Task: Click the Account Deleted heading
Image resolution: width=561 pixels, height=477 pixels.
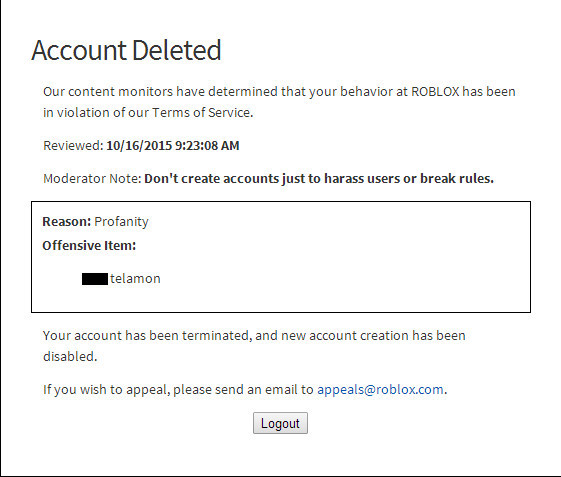Action: click(126, 50)
